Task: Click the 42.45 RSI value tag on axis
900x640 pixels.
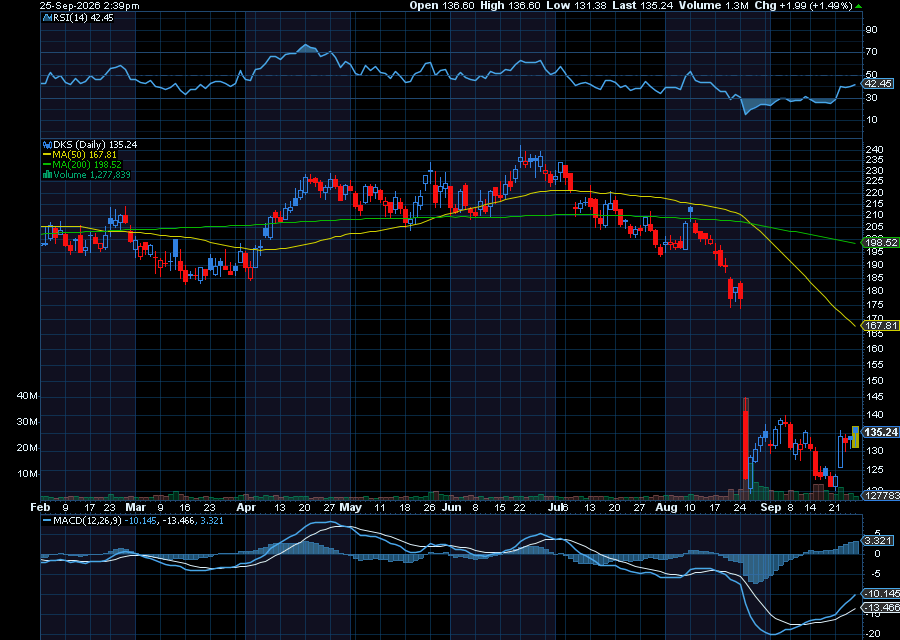Action: [x=879, y=84]
